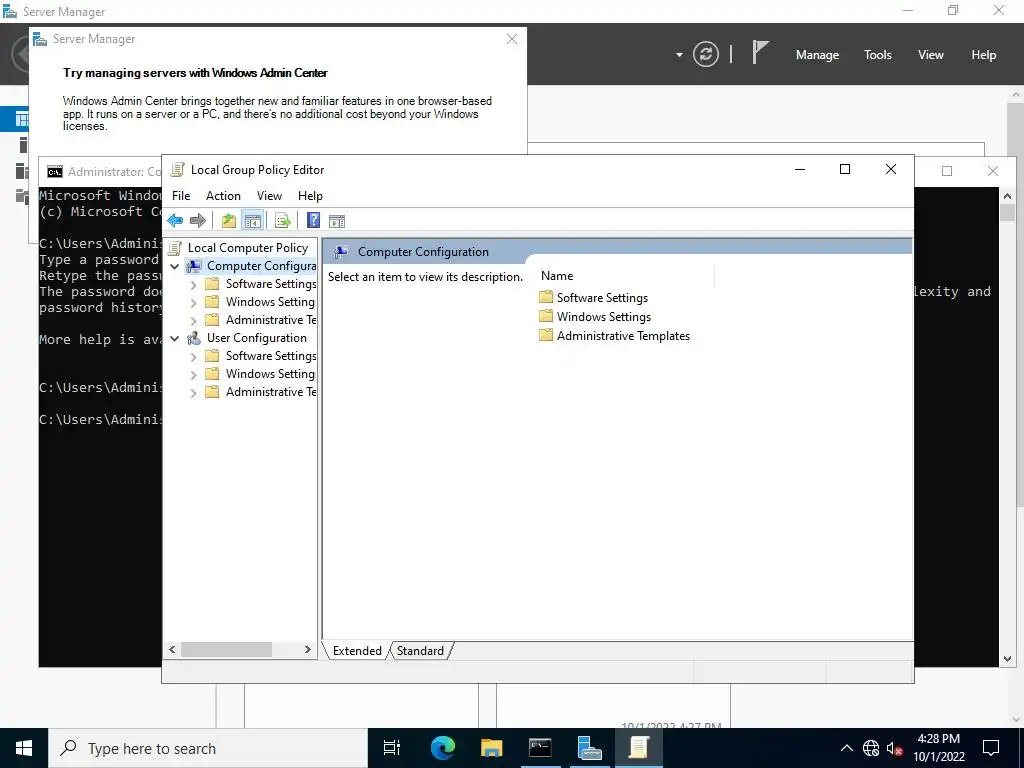This screenshot has height=768, width=1024.
Task: Click tree pane scrollbar right arrow
Action: [x=308, y=650]
